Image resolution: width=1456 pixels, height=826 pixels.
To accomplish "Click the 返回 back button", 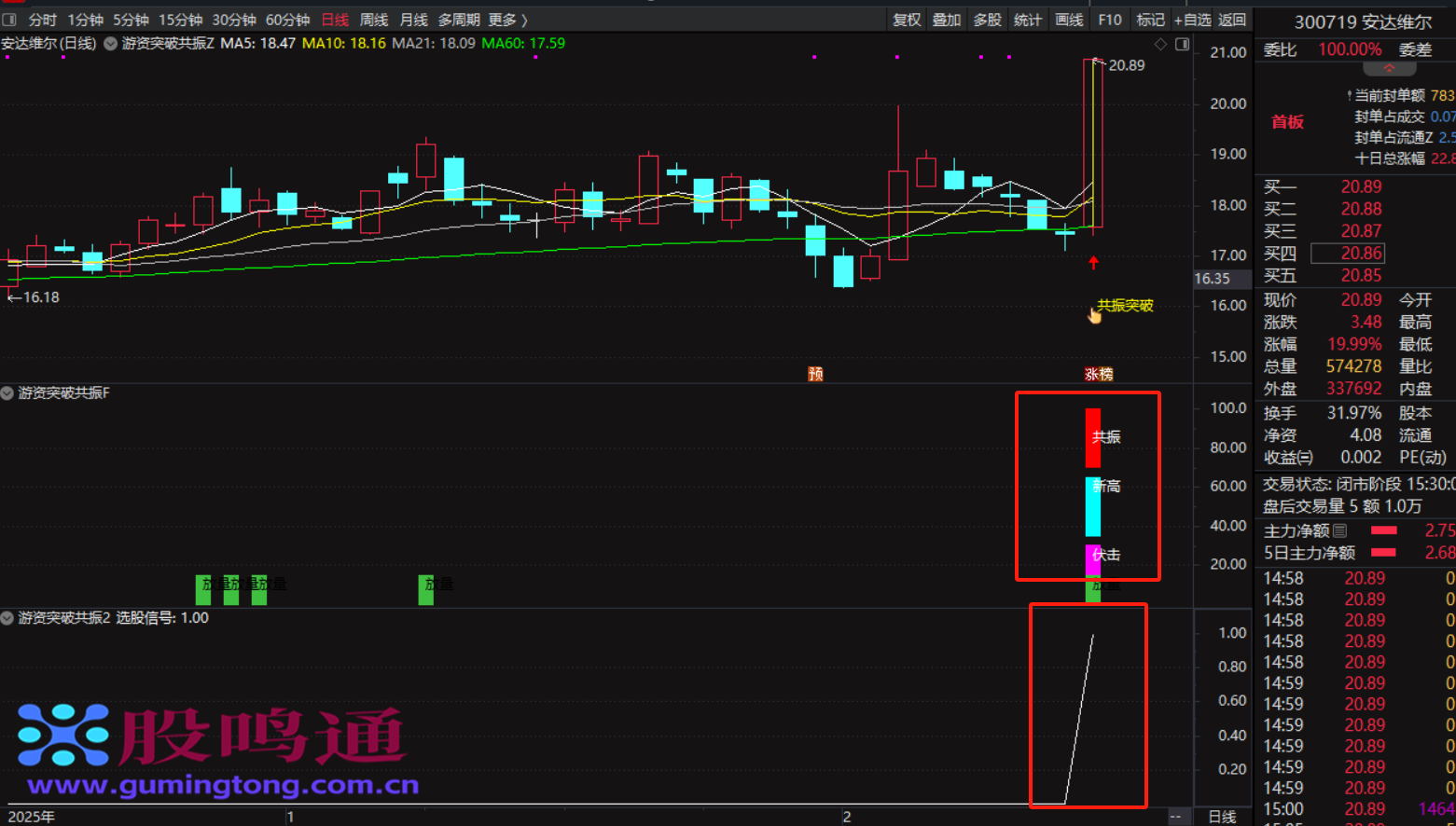I will [1232, 20].
